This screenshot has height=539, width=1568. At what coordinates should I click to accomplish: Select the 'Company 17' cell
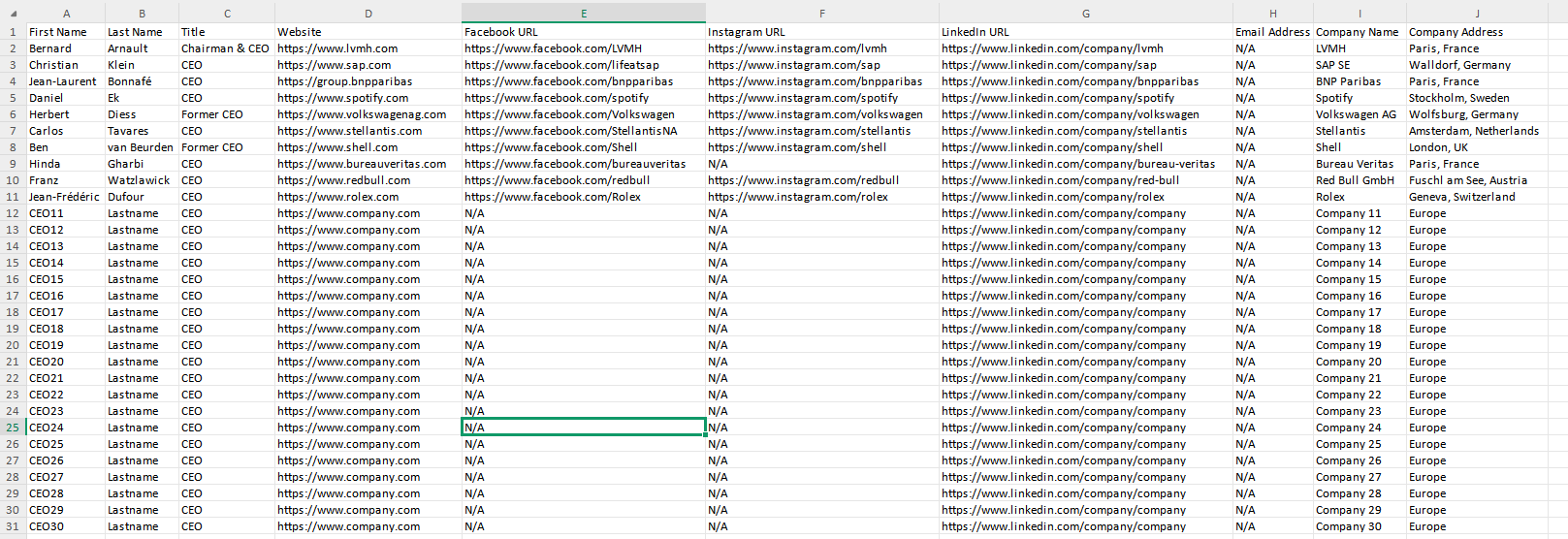pyautogui.click(x=1360, y=312)
